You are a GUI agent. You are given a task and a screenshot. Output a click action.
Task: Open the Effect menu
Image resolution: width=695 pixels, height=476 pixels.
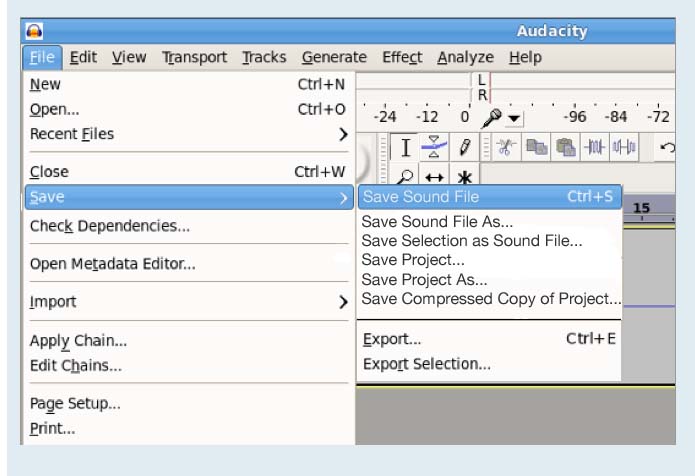tap(401, 57)
